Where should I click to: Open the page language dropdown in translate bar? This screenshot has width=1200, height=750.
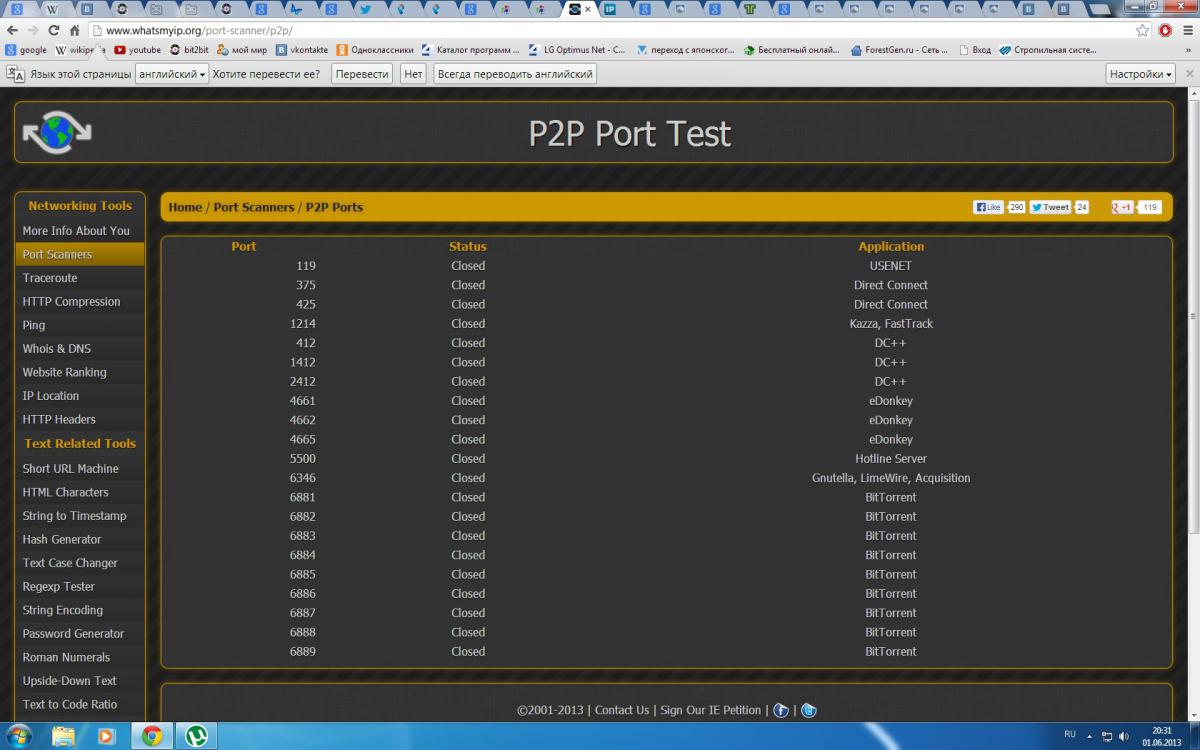(x=172, y=74)
